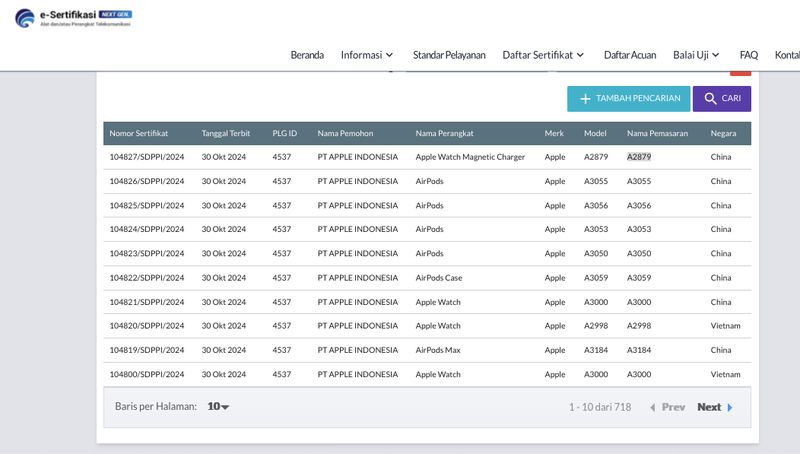
Task: Click the Tanggal Terbit column header
Action: [226, 133]
